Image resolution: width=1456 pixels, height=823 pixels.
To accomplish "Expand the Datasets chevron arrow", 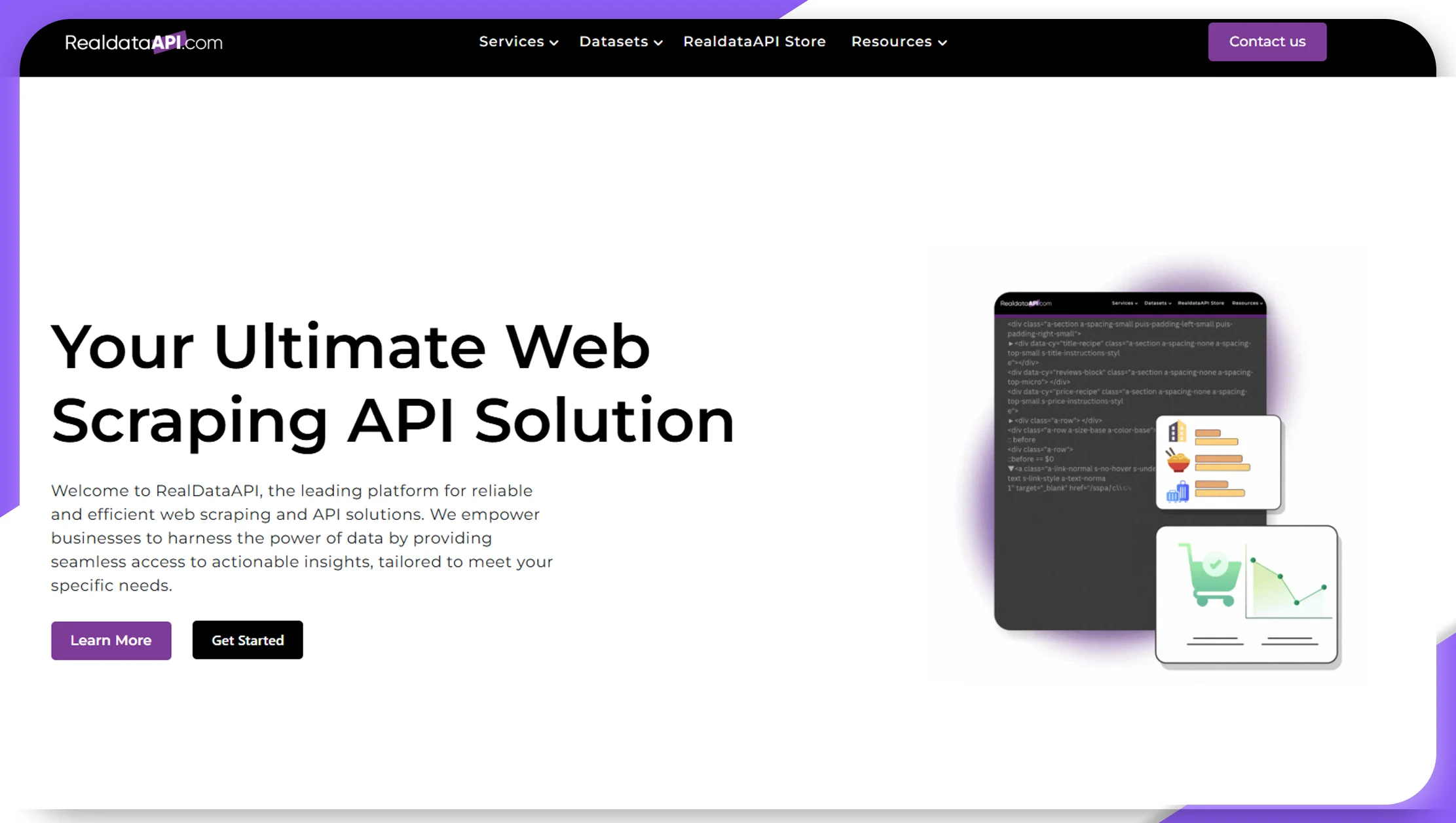I will 658,43.
